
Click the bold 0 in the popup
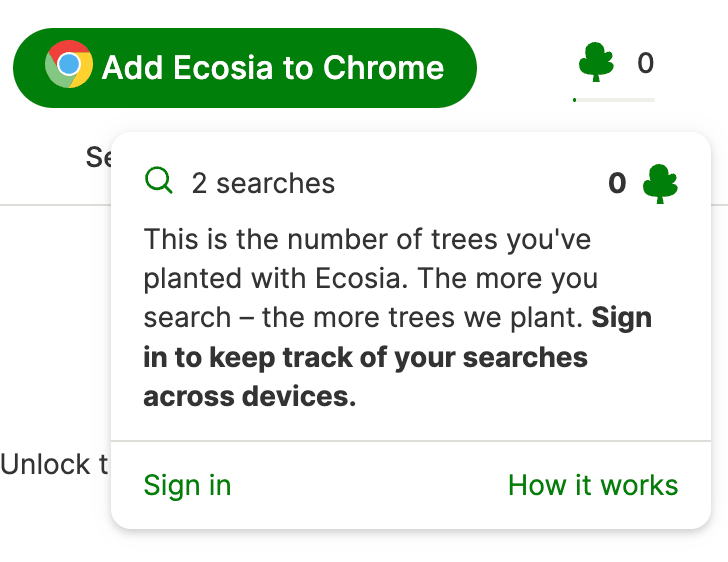coord(617,183)
